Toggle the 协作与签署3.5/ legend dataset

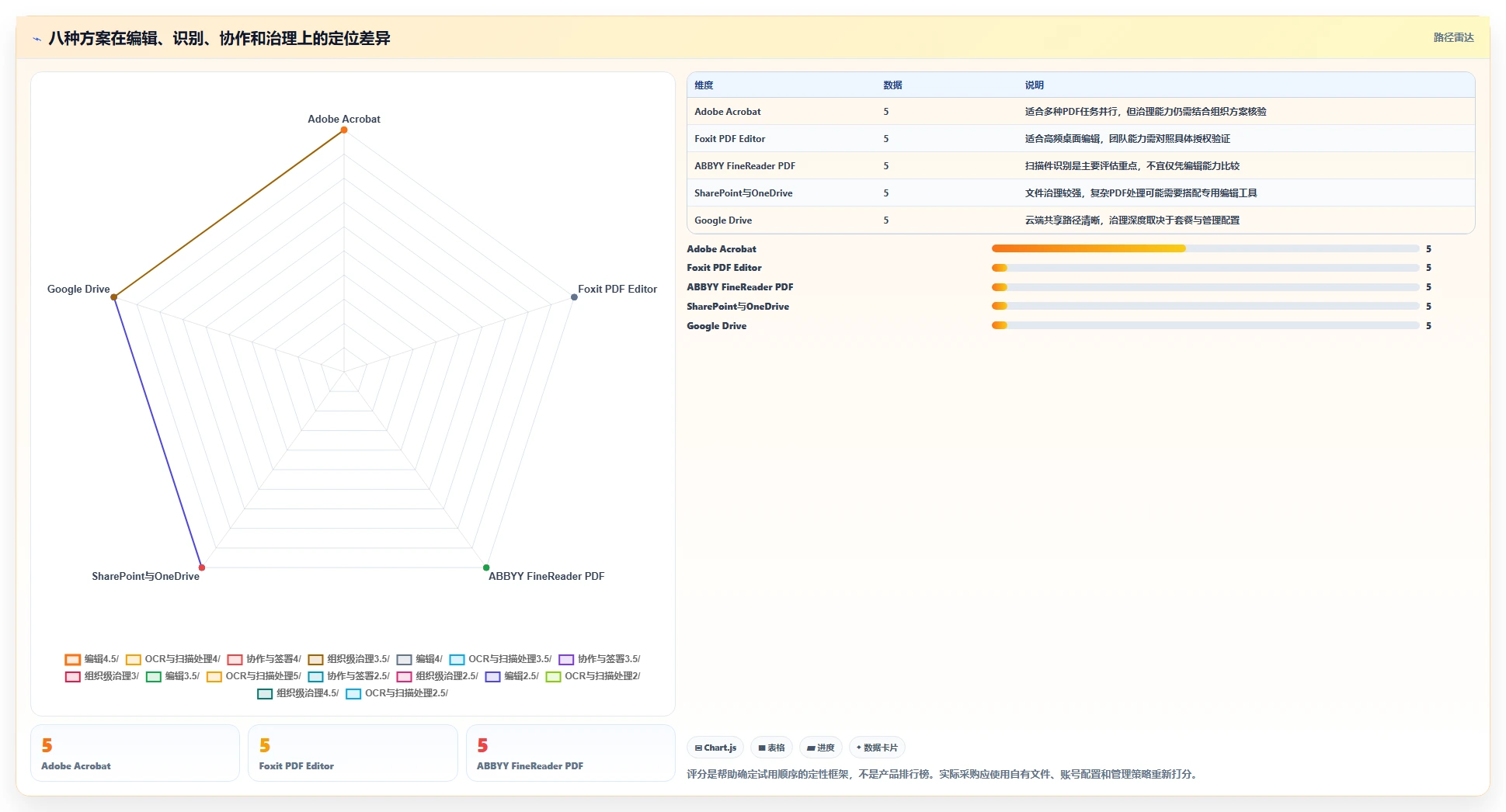599,659
